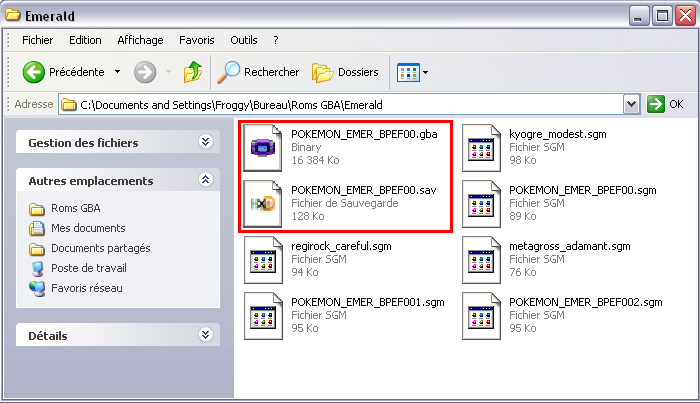
Task: Click the kyogre_modest.sgm file name
Action: (x=558, y=134)
